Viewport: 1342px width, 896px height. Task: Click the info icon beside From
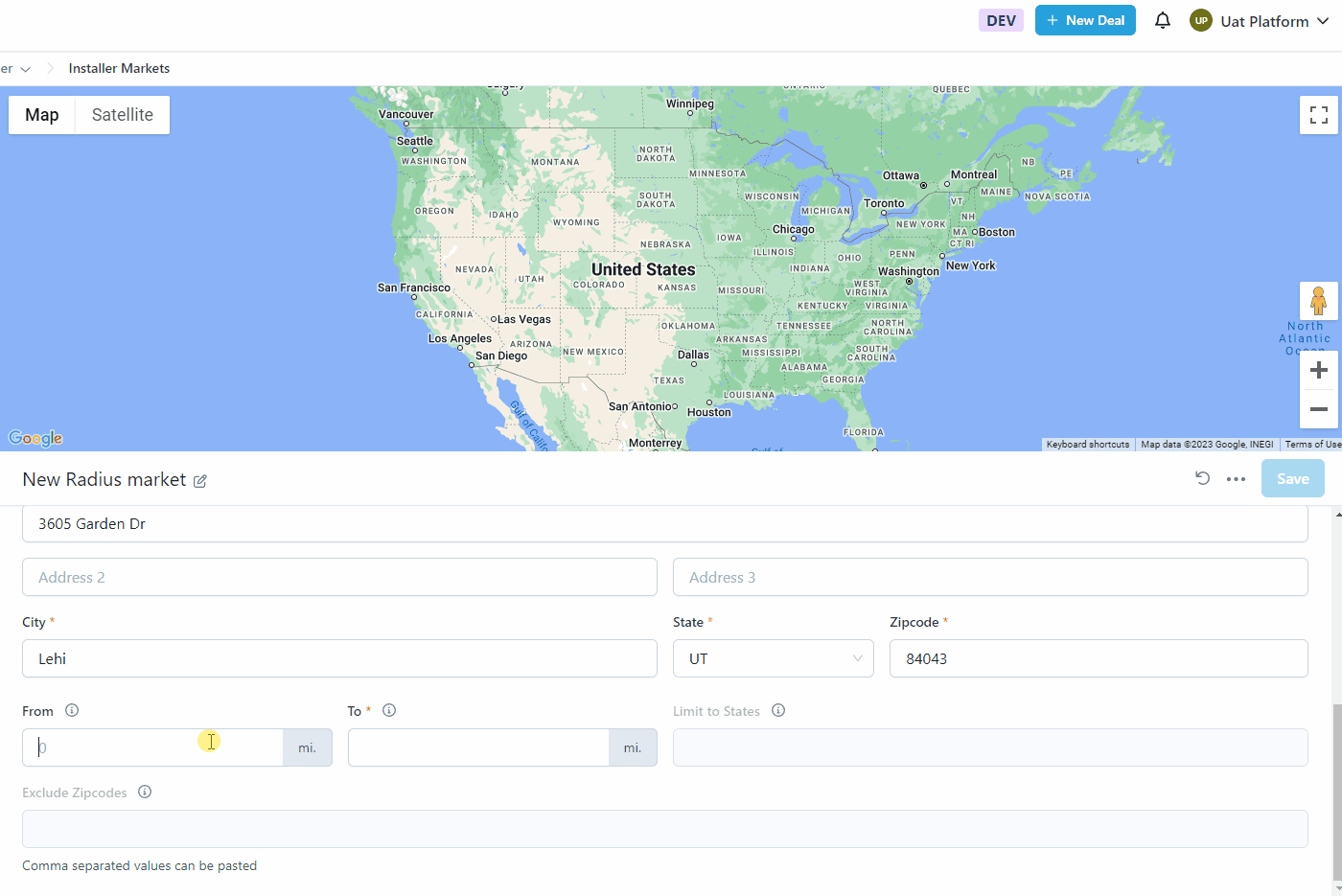point(72,711)
